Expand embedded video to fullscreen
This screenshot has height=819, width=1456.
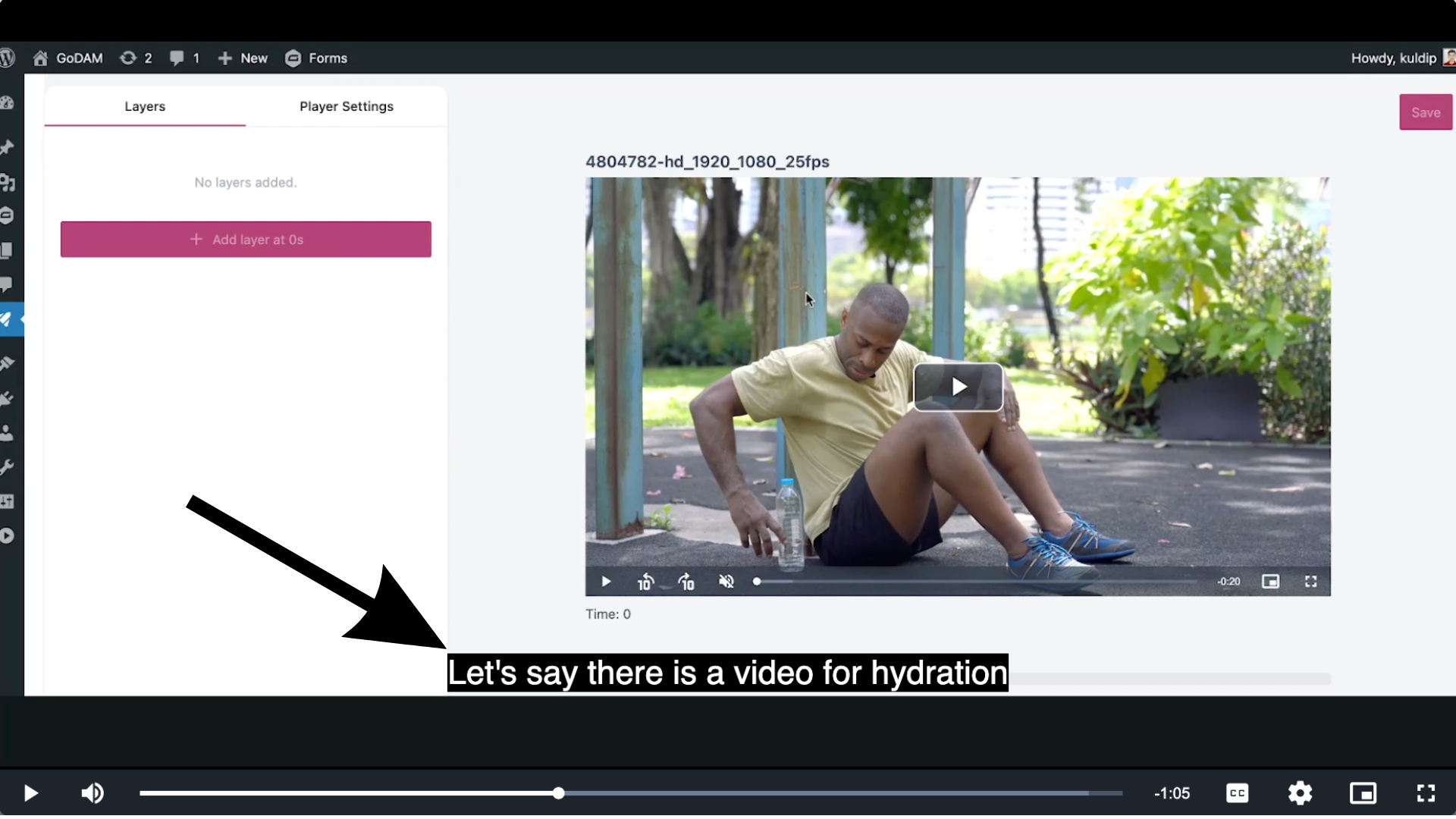click(x=1310, y=582)
